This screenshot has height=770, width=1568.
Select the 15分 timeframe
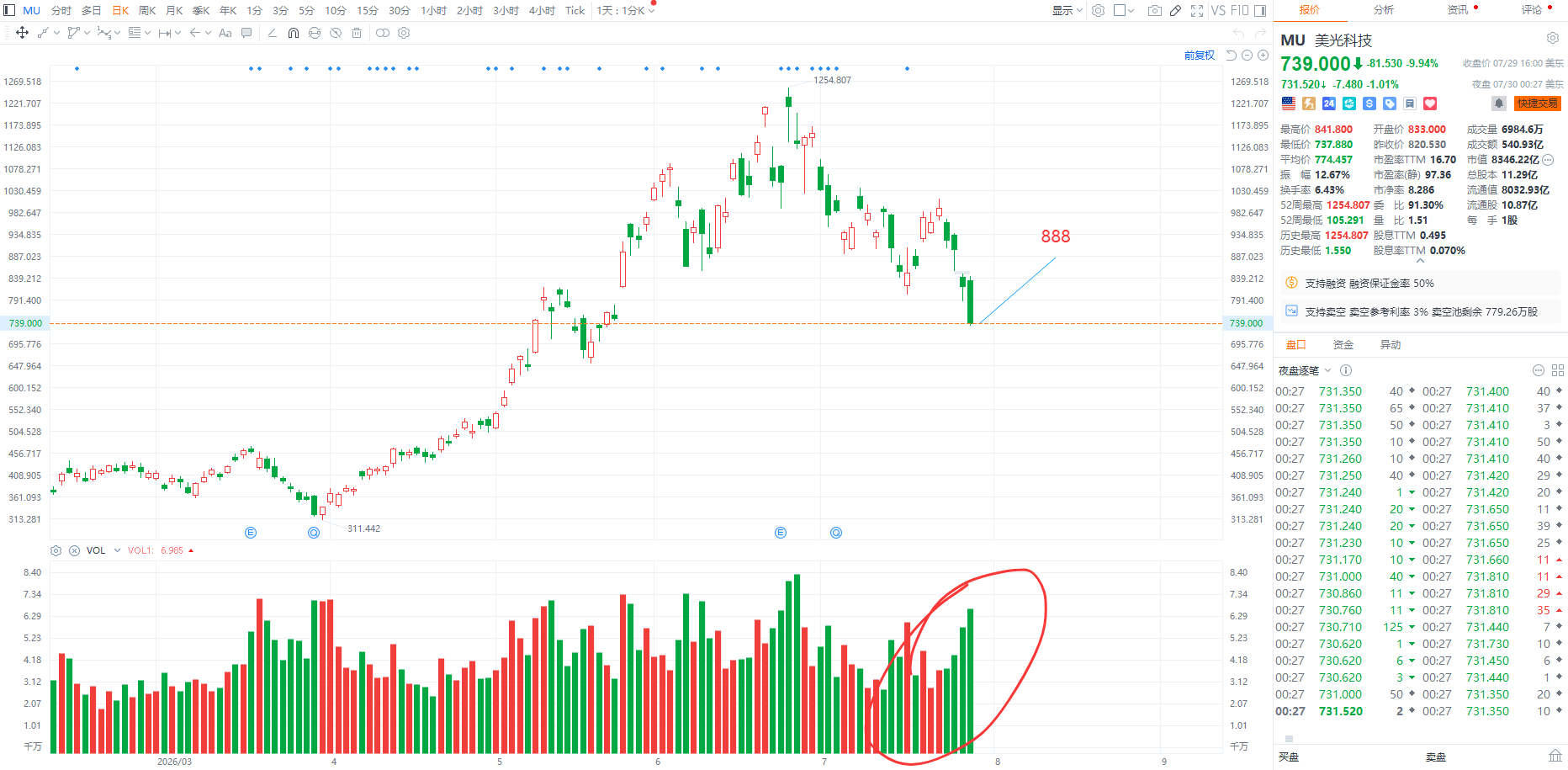[x=368, y=10]
